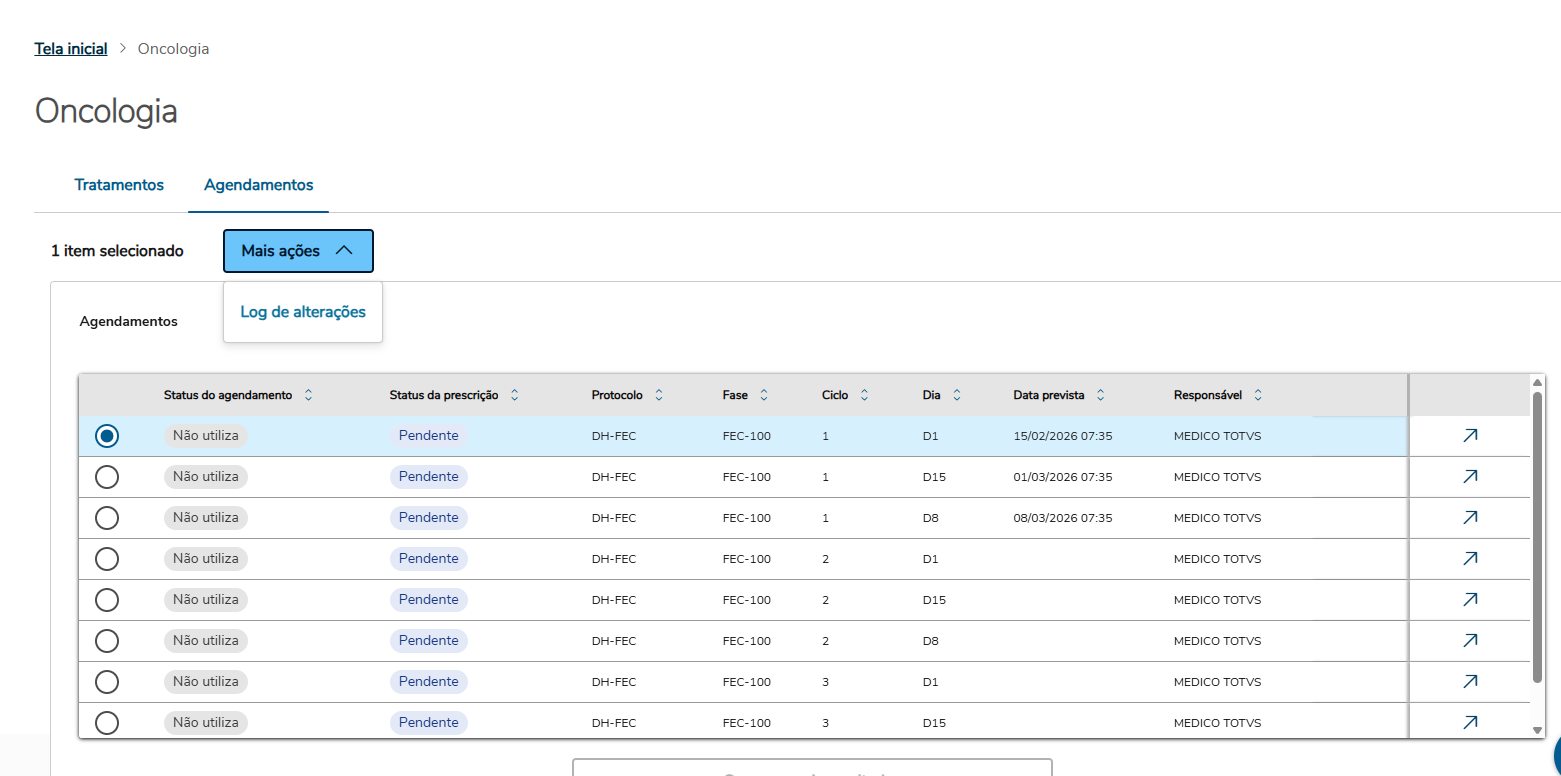Sort by Status do agendamento column
1561x776 pixels.
tap(308, 395)
